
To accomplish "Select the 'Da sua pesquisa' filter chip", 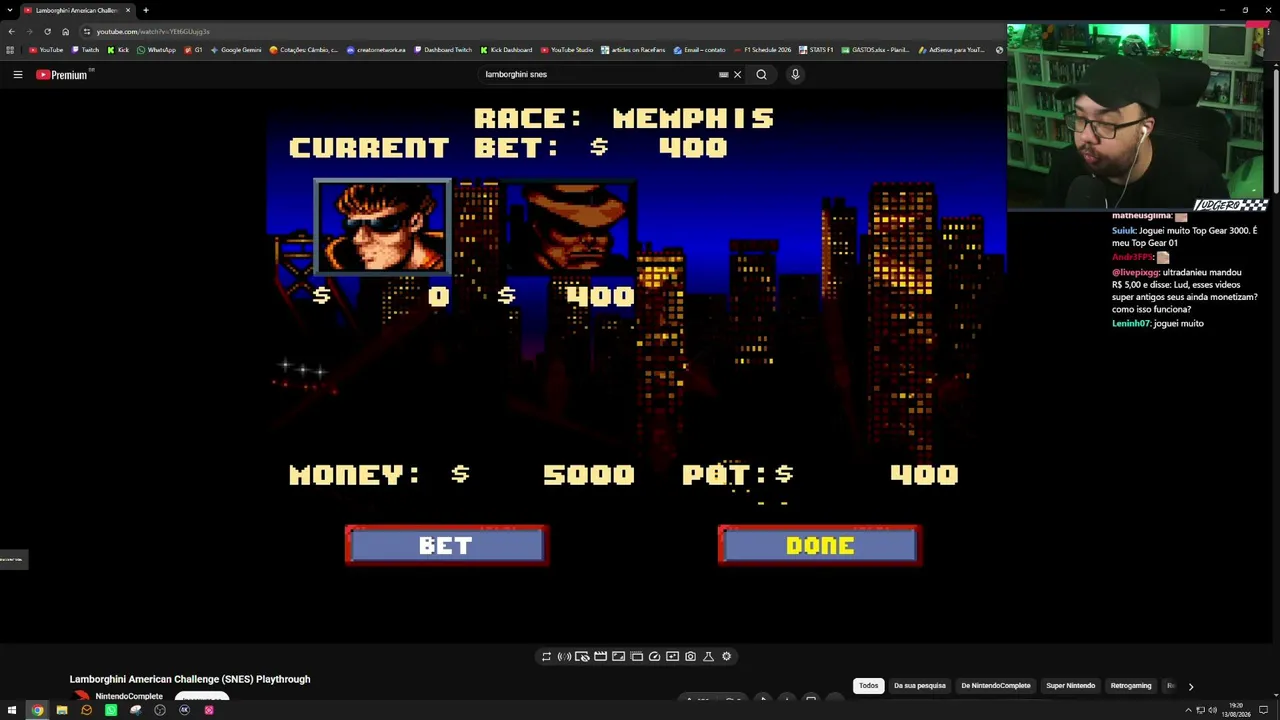I will click(919, 686).
